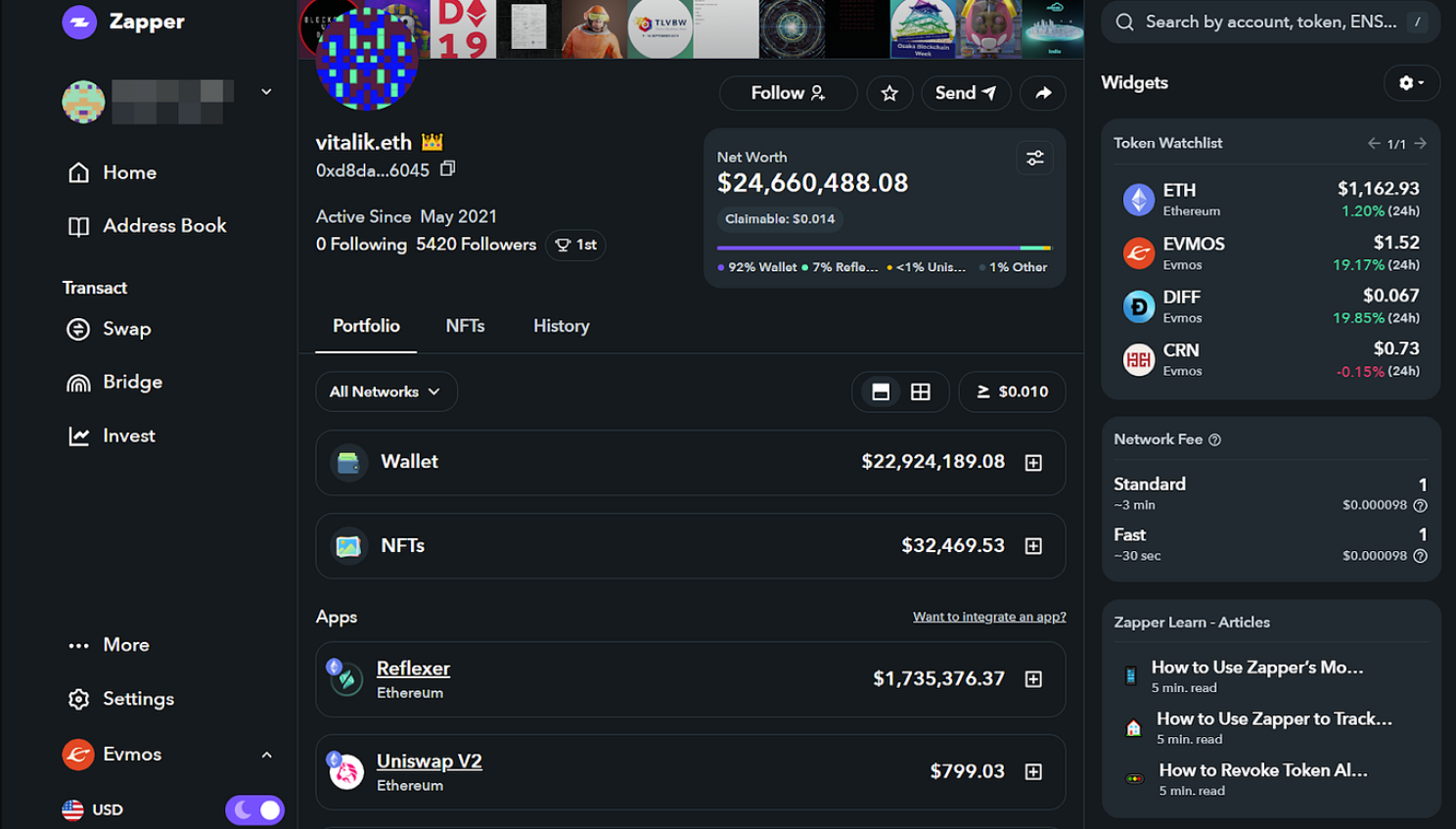Expand the Uniswap V2 row

click(x=1033, y=772)
